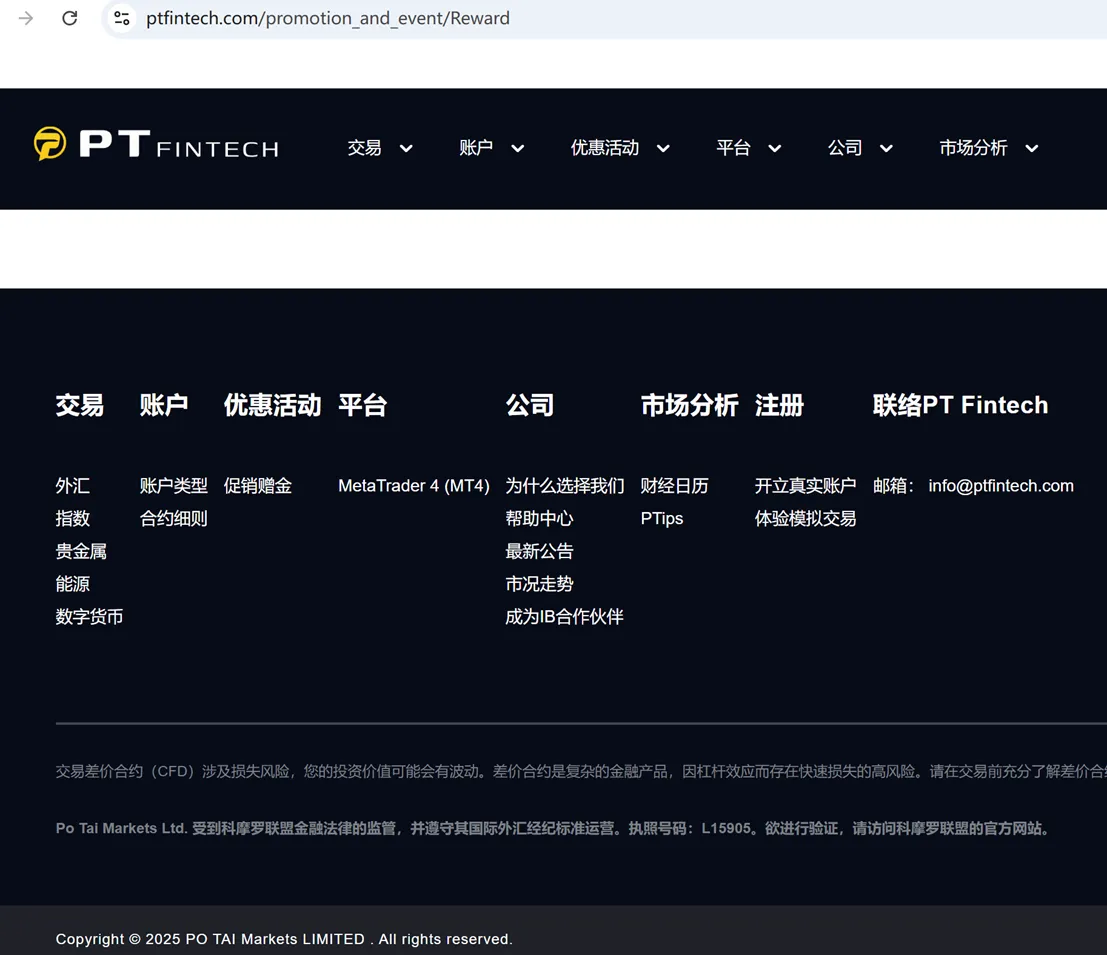The width and height of the screenshot is (1107, 955).
Task: Expand the 交易 dropdown chevron in navbar
Action: 406,148
